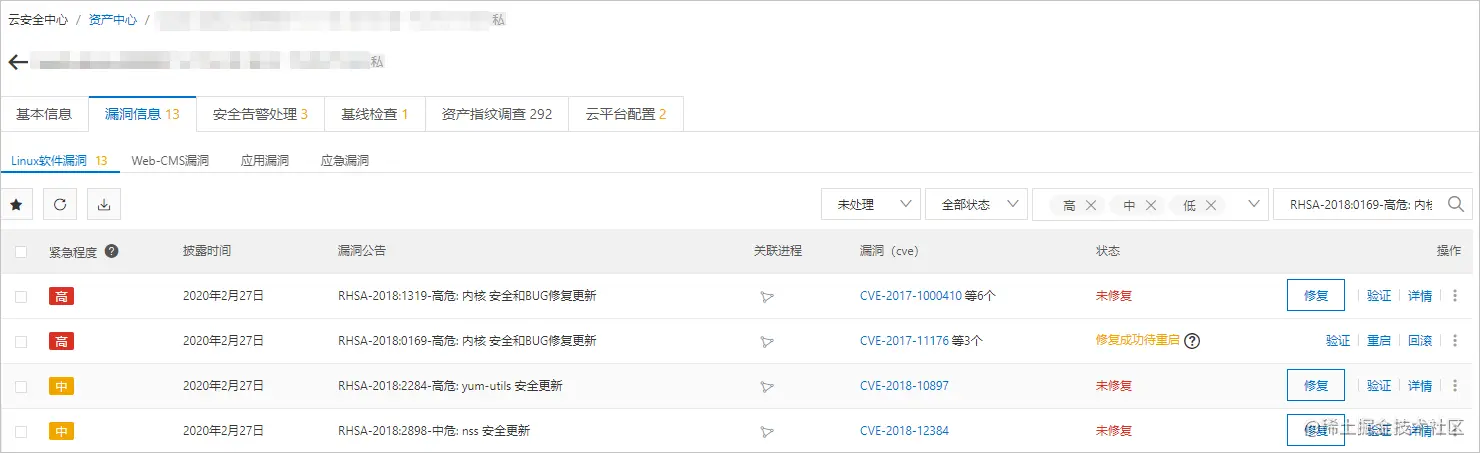Open more options for RHSA-2018:1319 row

[1455, 296]
